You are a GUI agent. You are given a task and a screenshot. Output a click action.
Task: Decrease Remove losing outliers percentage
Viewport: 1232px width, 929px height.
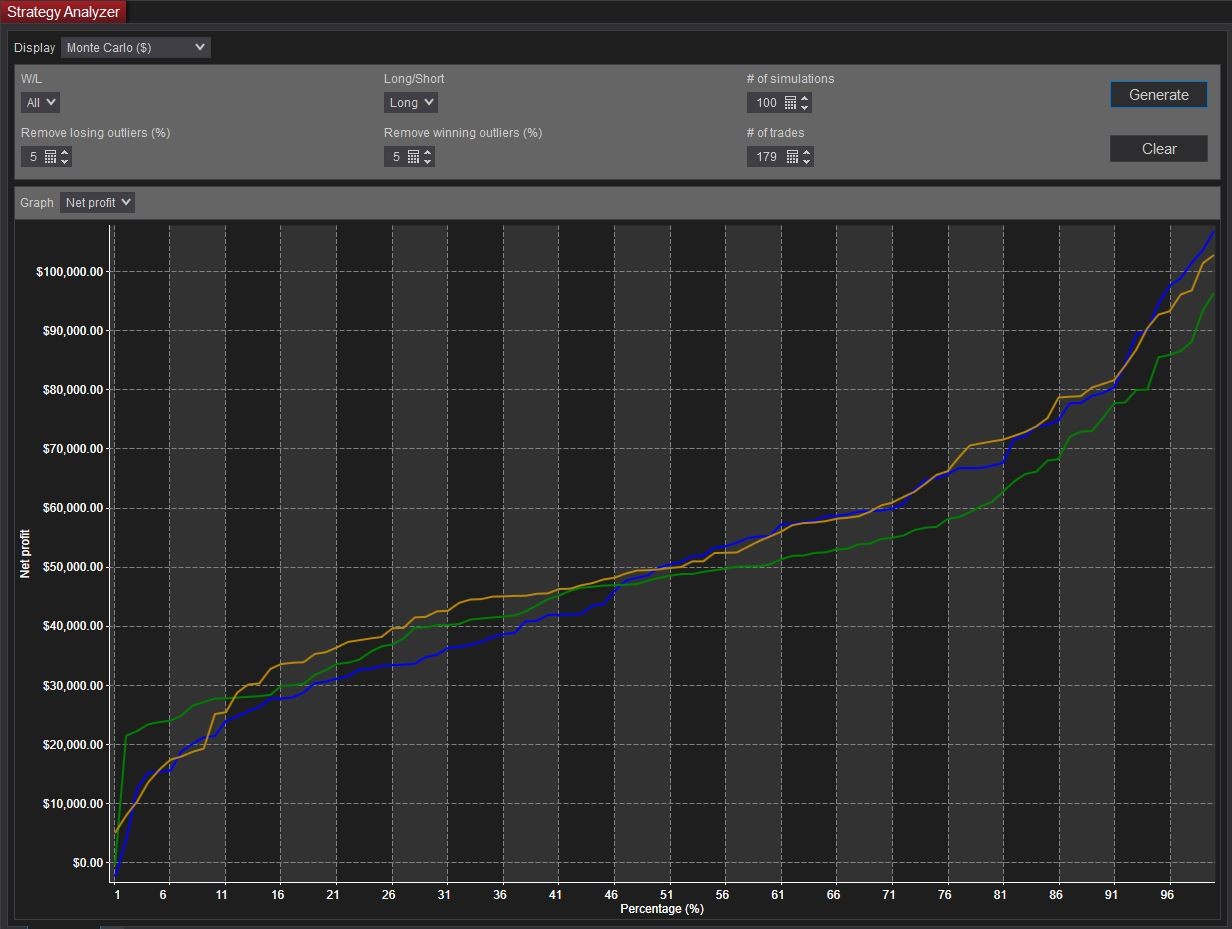[x=65, y=161]
